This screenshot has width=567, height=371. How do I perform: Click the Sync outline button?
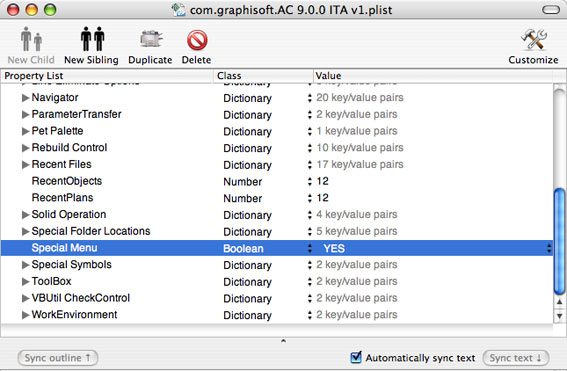[57, 358]
